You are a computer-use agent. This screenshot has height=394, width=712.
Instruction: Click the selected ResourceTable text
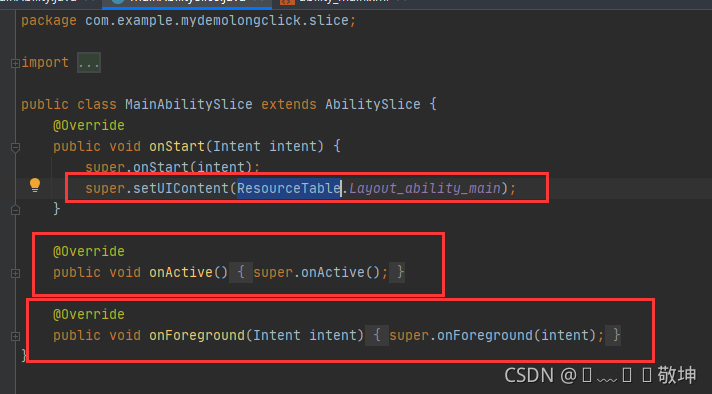(x=289, y=188)
